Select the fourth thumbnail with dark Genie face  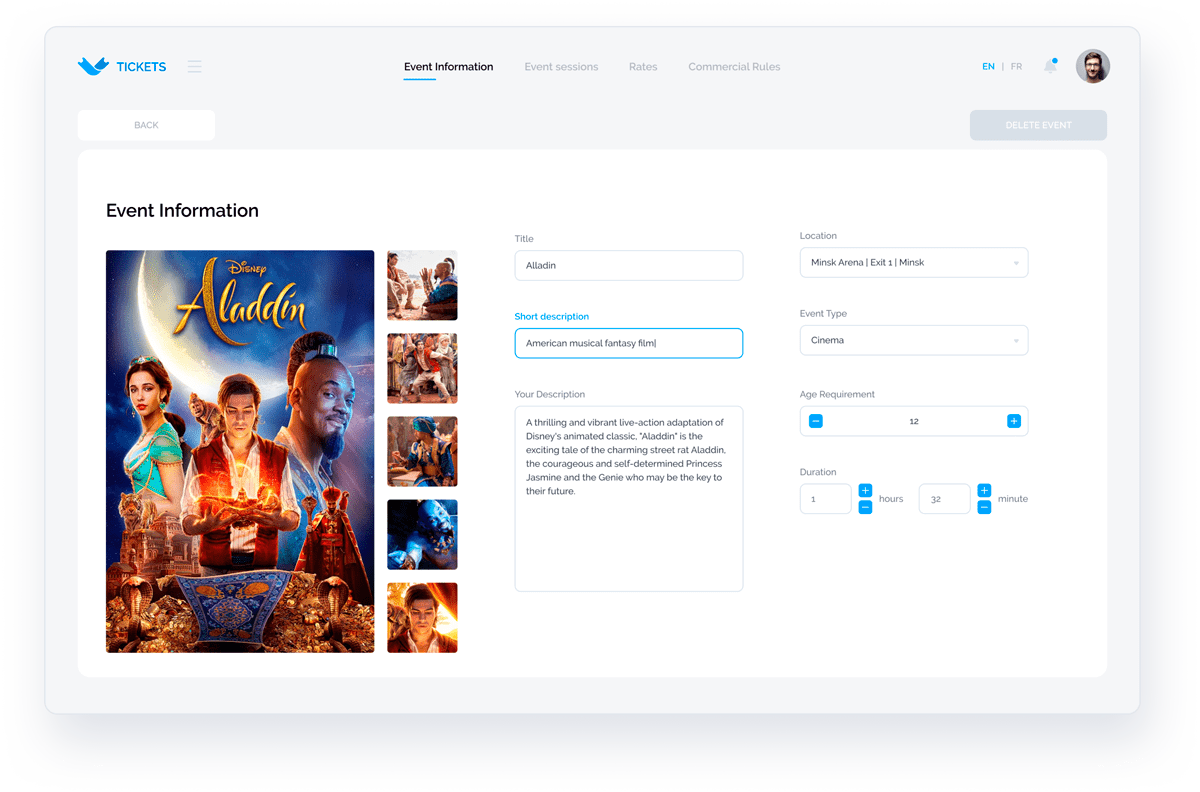422,534
